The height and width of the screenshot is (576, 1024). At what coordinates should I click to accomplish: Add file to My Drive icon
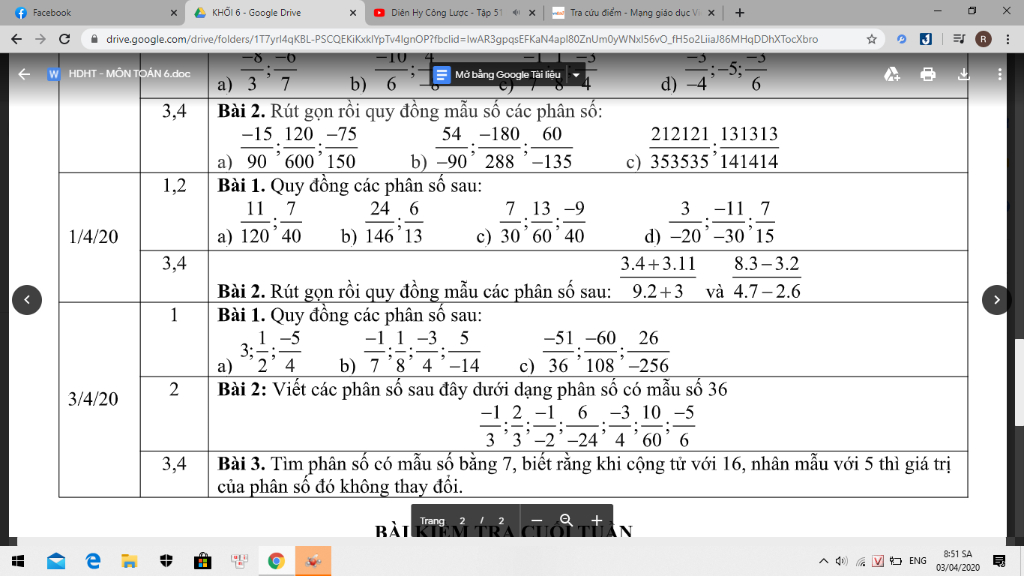point(891,74)
